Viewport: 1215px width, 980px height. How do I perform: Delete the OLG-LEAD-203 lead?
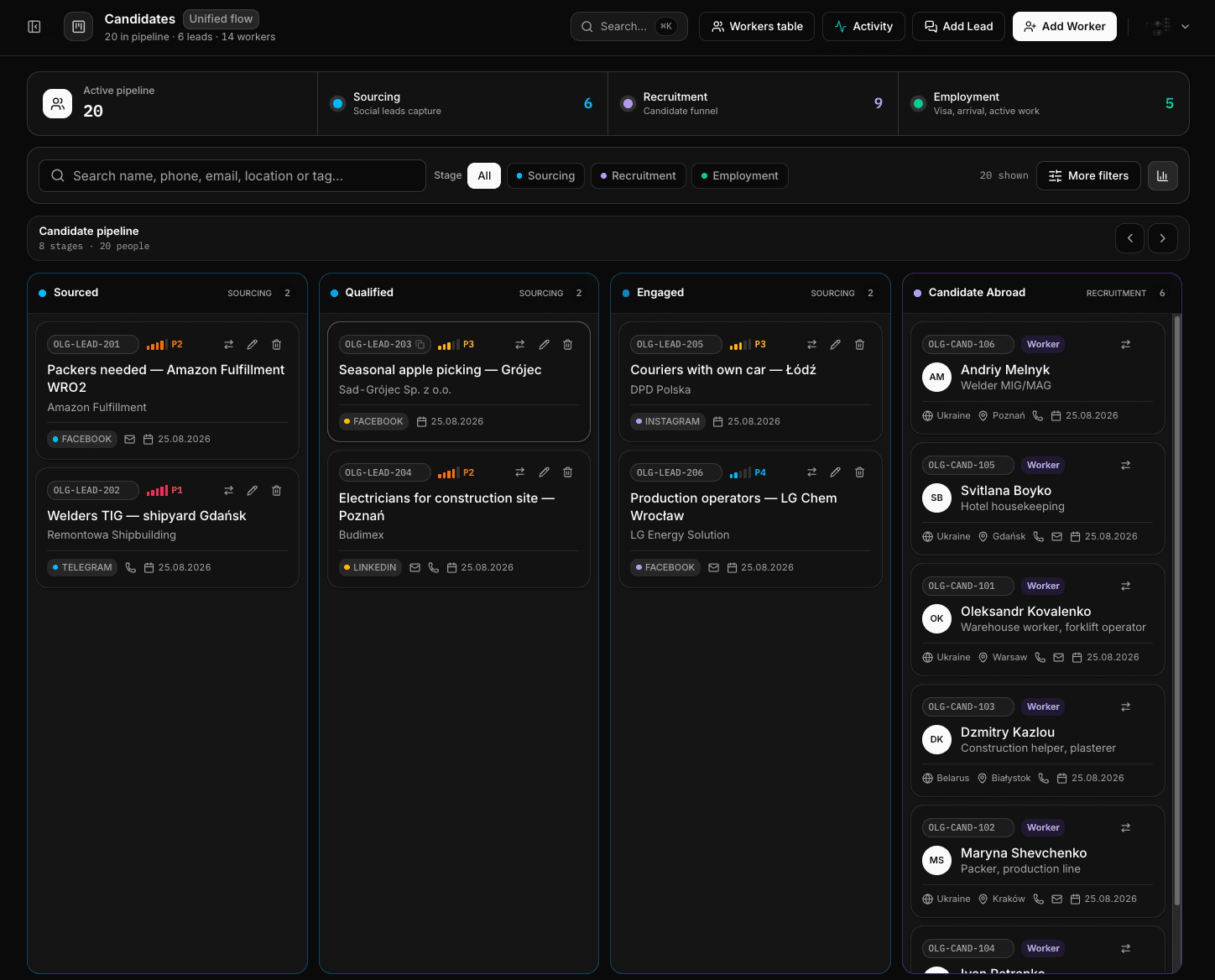tap(568, 345)
